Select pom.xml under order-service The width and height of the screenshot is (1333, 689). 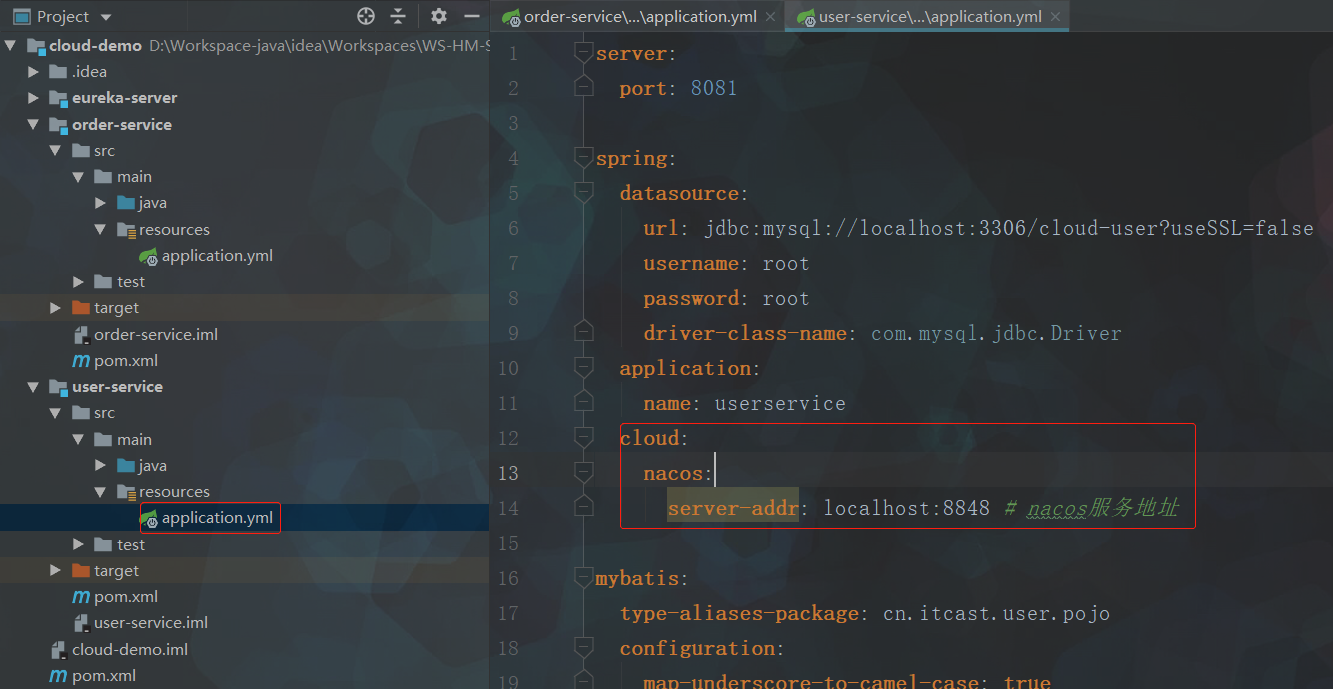click(x=126, y=361)
